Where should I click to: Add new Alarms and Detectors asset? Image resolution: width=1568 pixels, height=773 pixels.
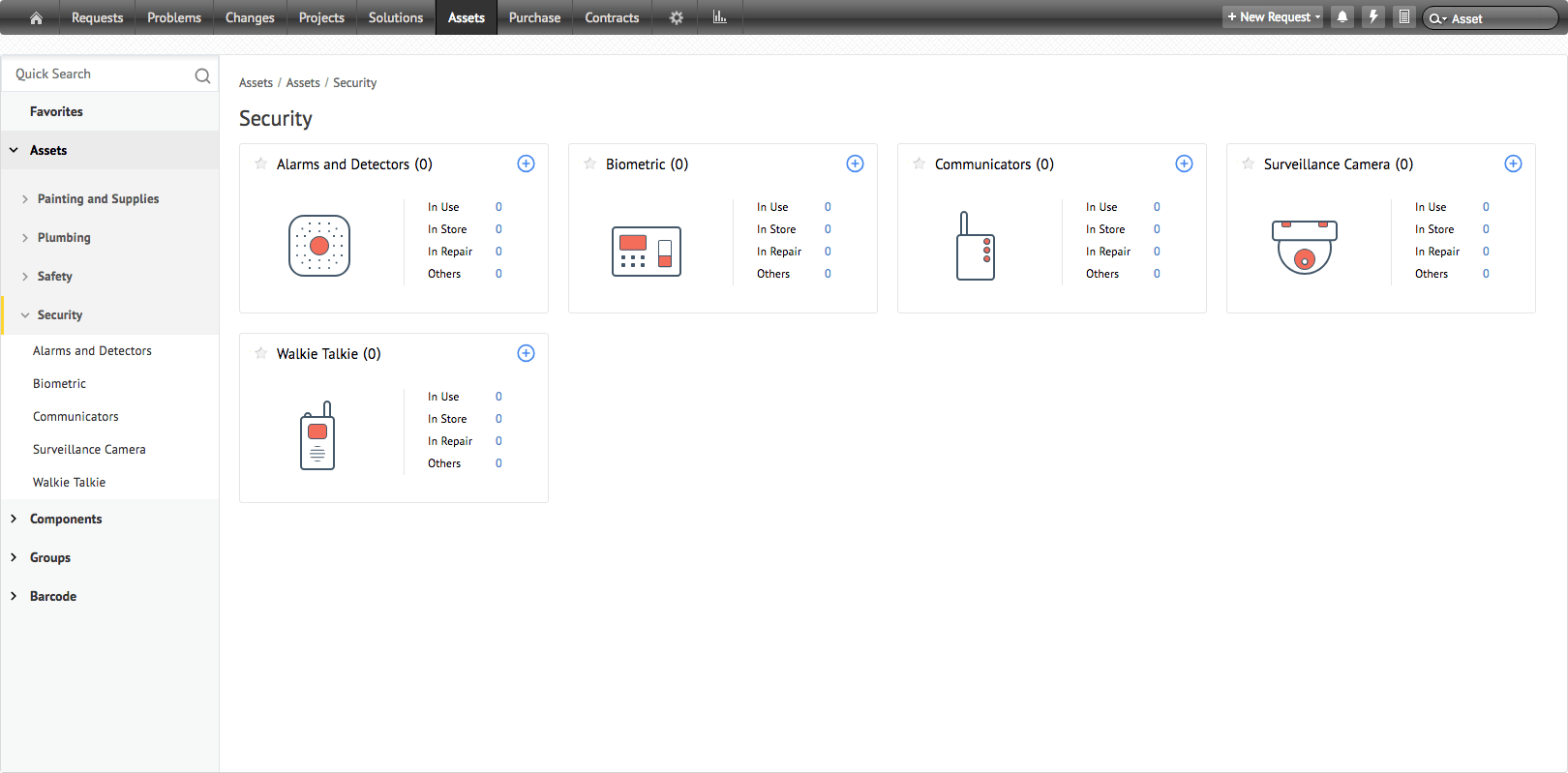[526, 164]
